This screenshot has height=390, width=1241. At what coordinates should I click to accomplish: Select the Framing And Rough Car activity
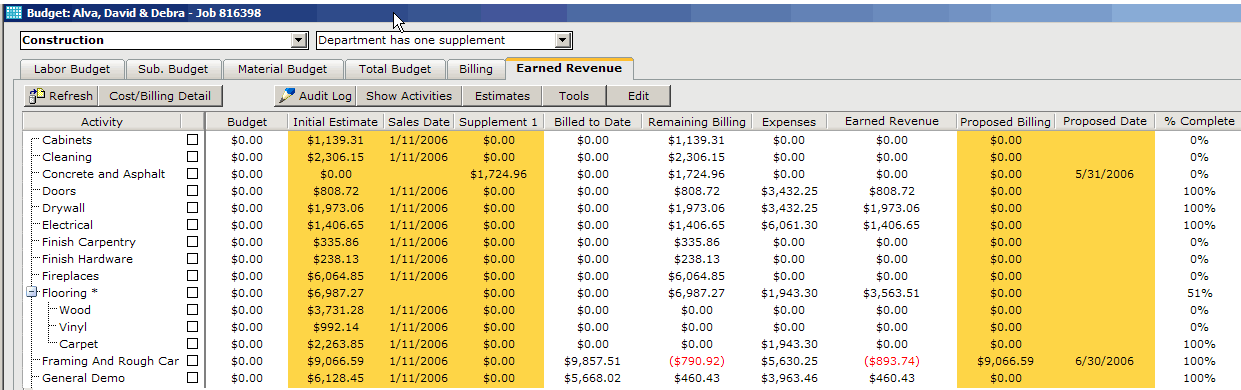click(x=110, y=361)
